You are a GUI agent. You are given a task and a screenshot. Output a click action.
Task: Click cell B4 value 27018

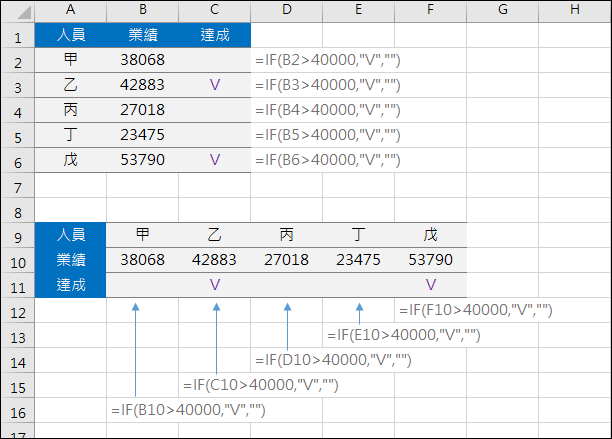(x=142, y=110)
